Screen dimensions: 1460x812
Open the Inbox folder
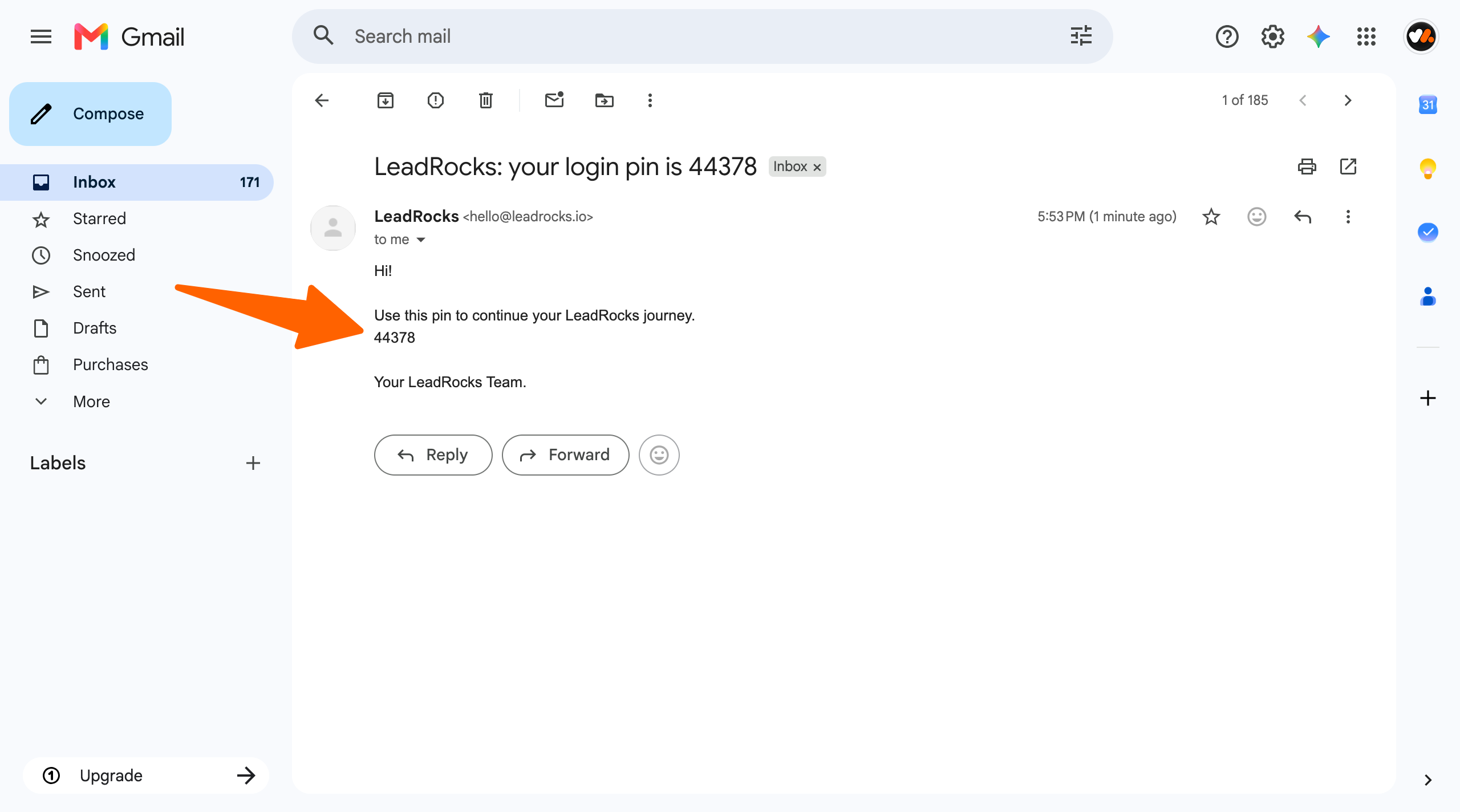[137, 182]
